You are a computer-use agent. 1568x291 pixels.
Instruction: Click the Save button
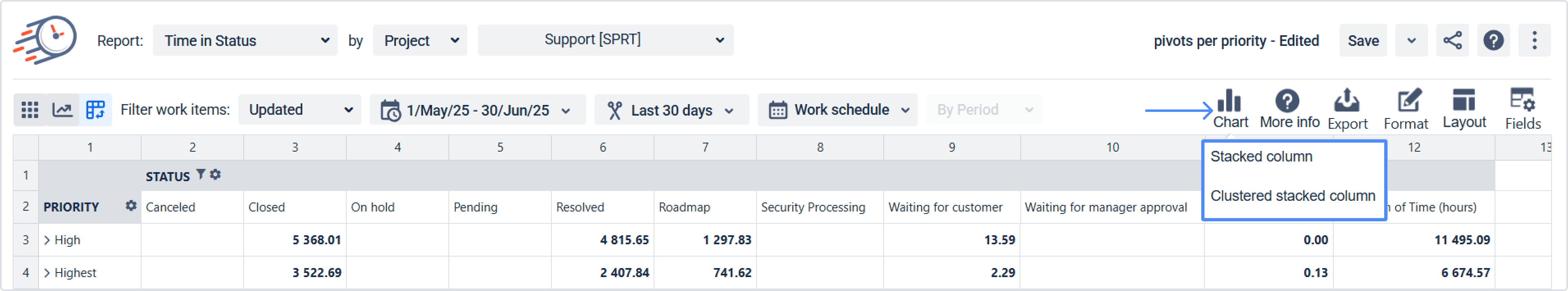tap(1362, 41)
